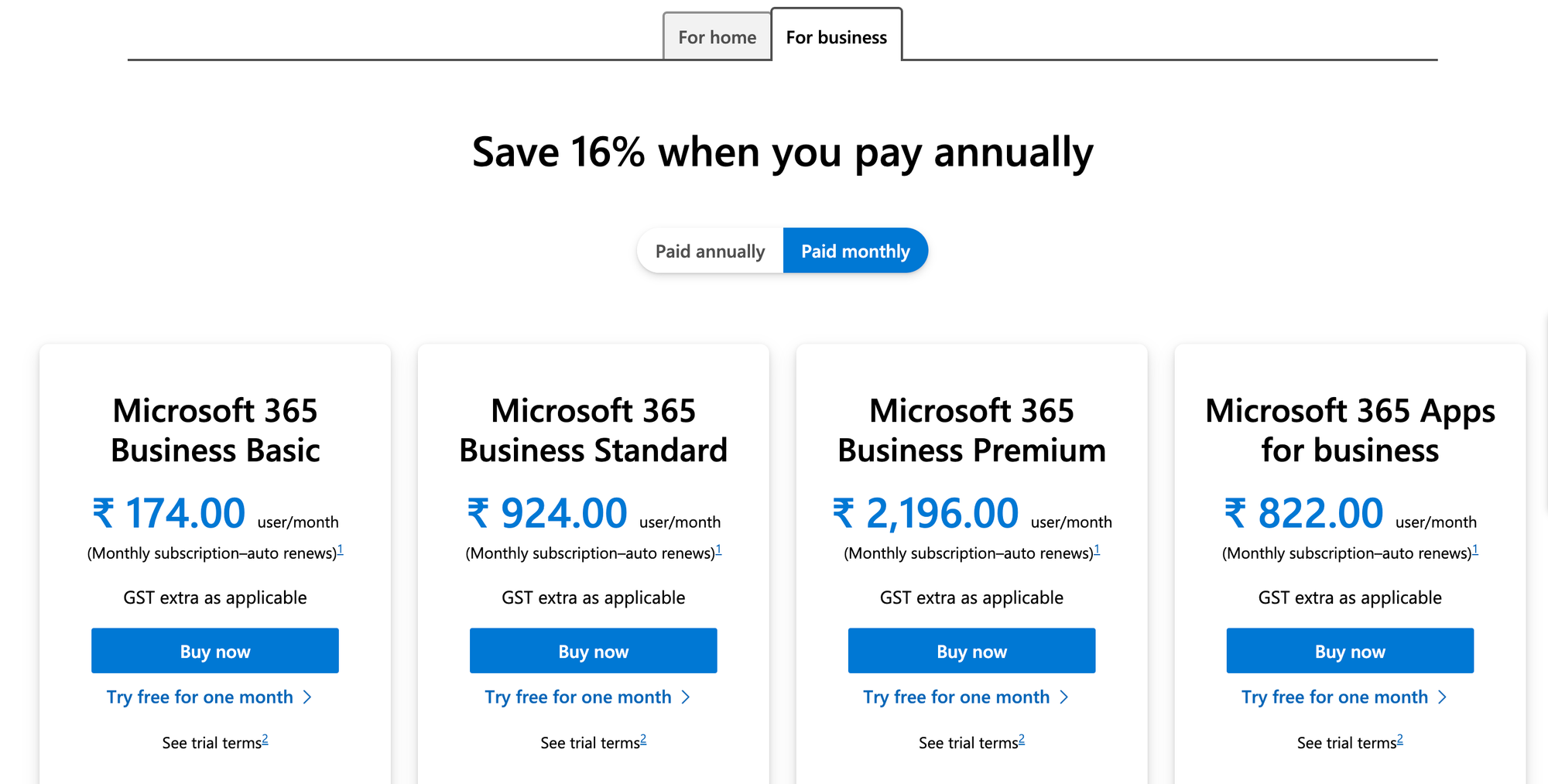
Task: Open footnote 2 beside Business Basic trial terms
Action: click(x=265, y=739)
